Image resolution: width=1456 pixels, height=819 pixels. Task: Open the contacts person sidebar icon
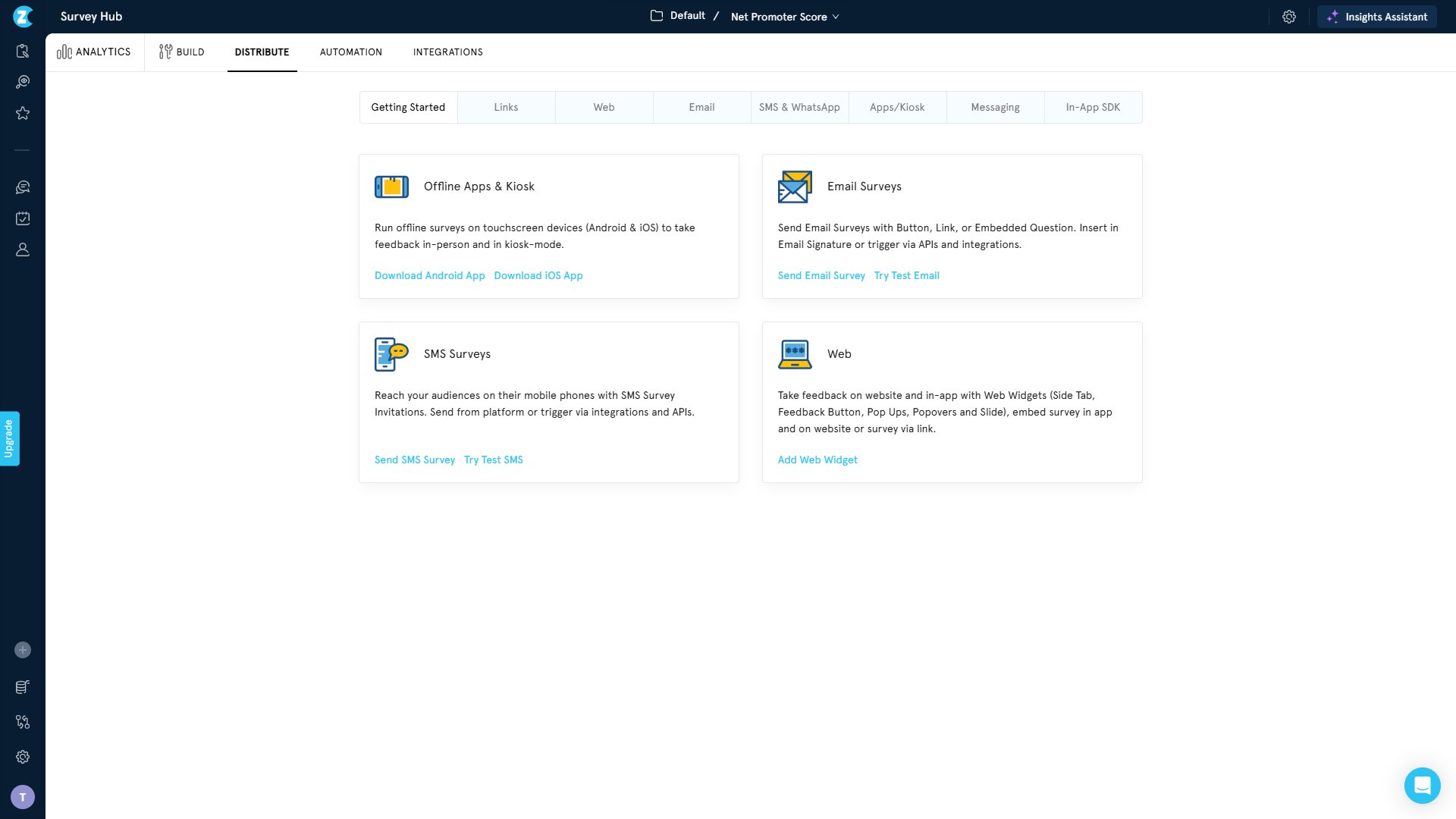click(x=23, y=249)
